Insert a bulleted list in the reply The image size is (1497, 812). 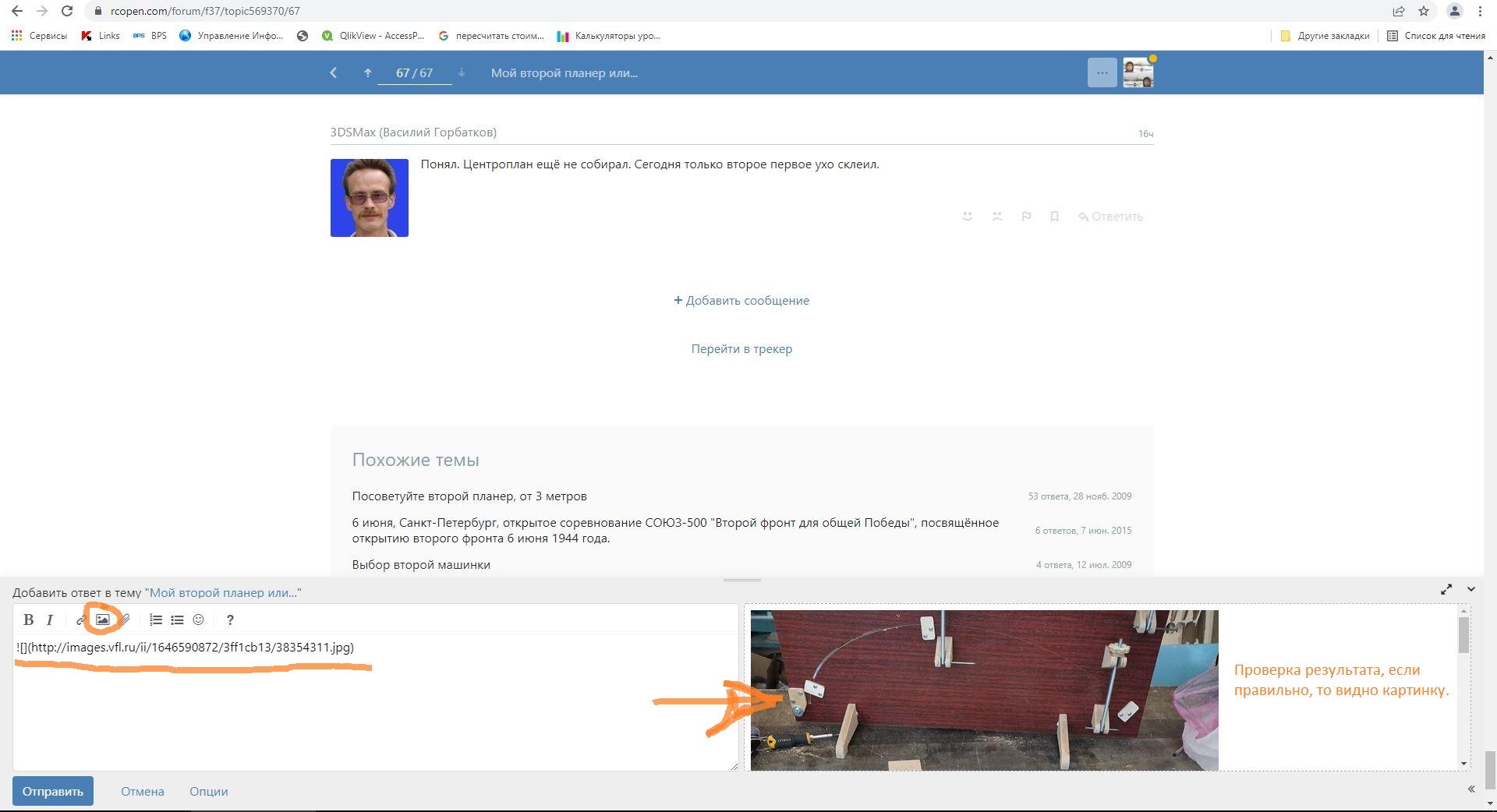[x=177, y=620]
